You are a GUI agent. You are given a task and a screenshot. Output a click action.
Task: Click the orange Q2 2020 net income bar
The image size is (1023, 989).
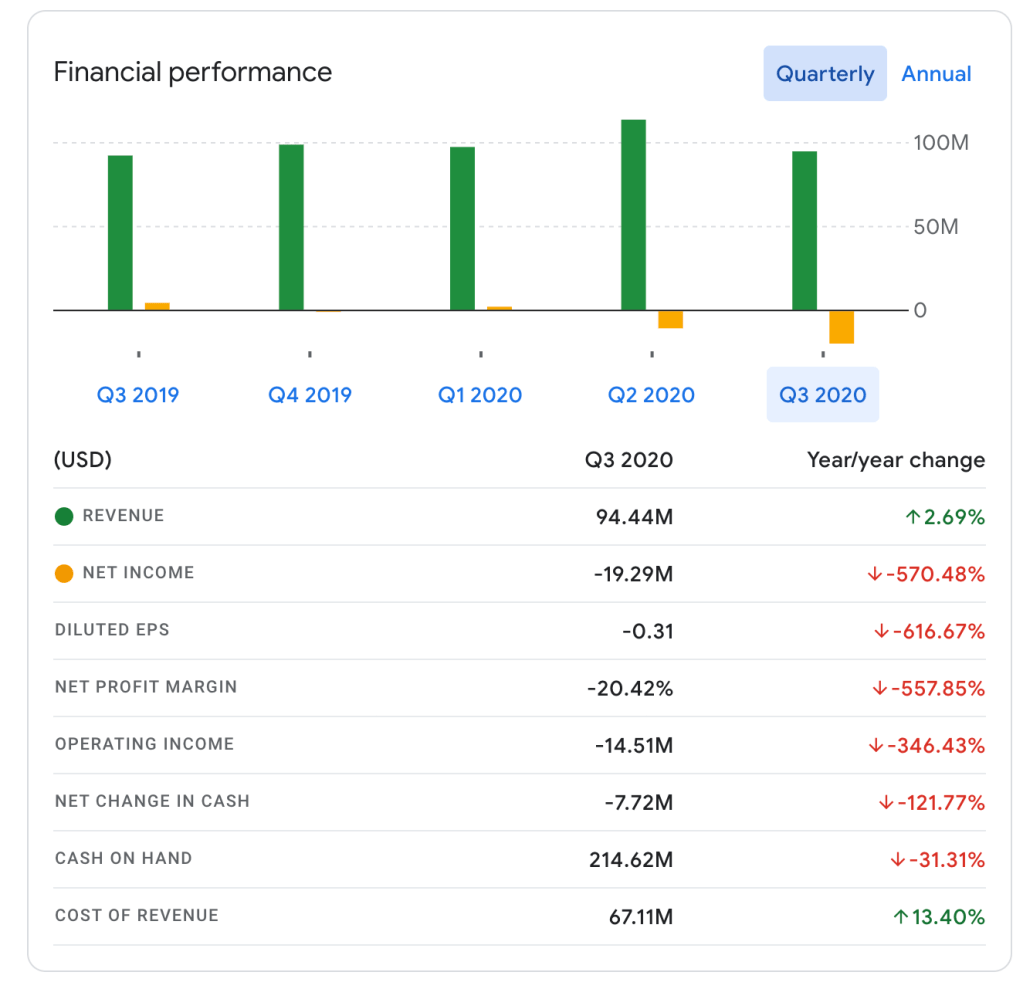tap(670, 319)
